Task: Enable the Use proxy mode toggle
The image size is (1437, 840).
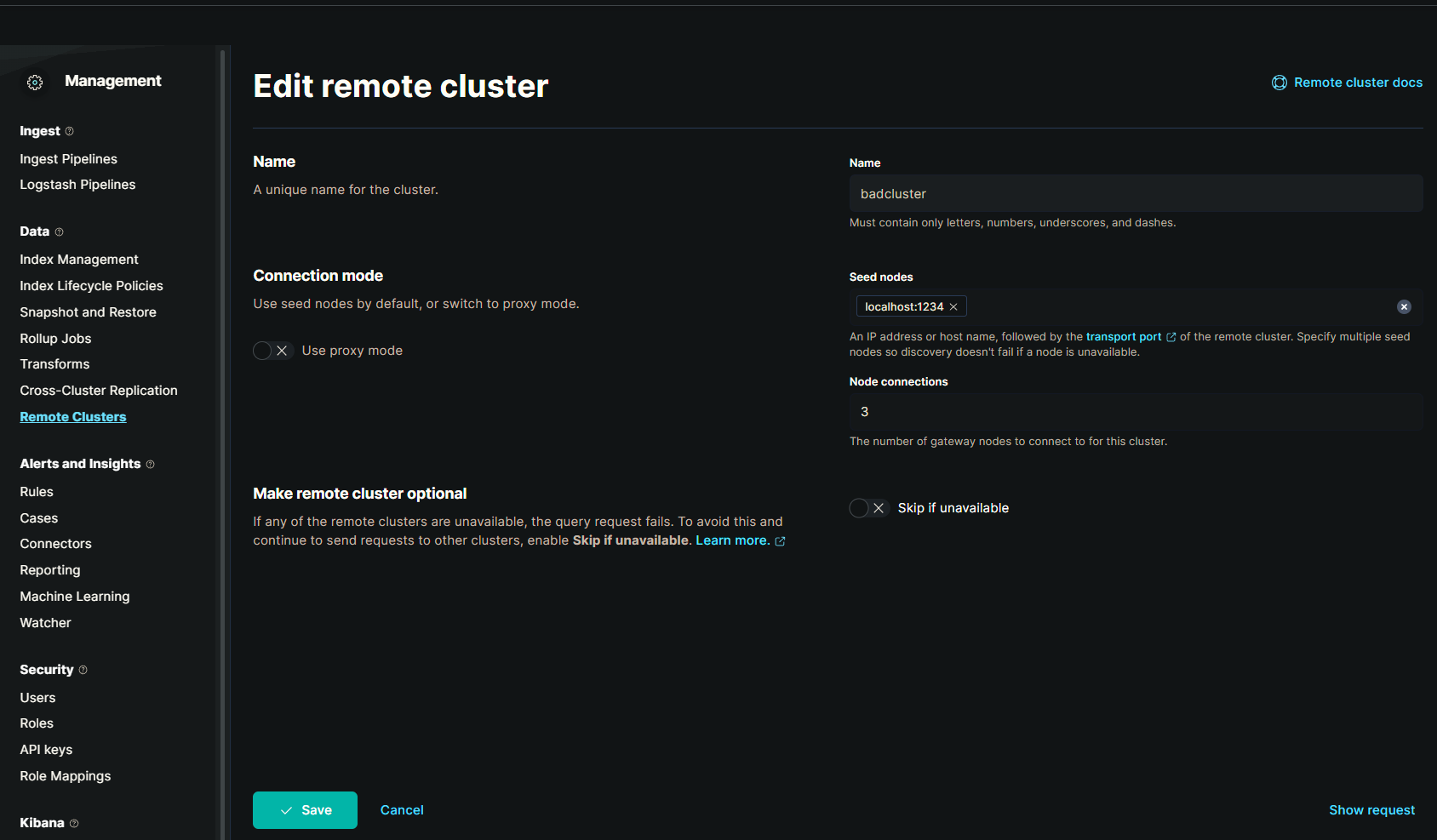Action: coord(272,350)
